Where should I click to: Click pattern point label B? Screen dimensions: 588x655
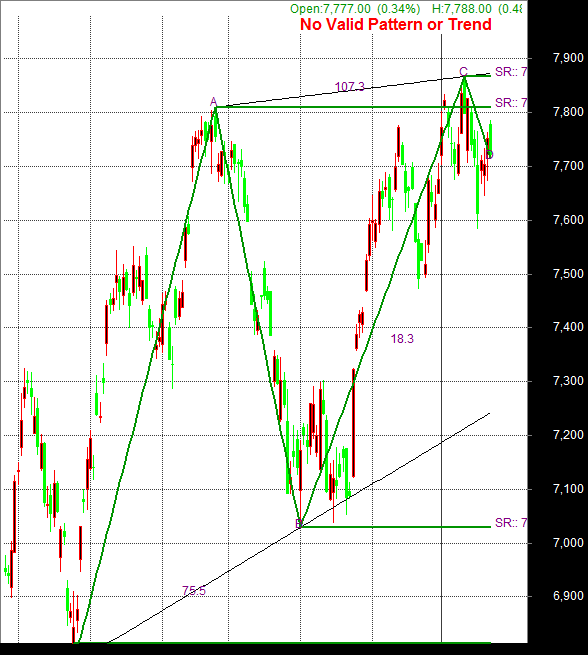299,523
